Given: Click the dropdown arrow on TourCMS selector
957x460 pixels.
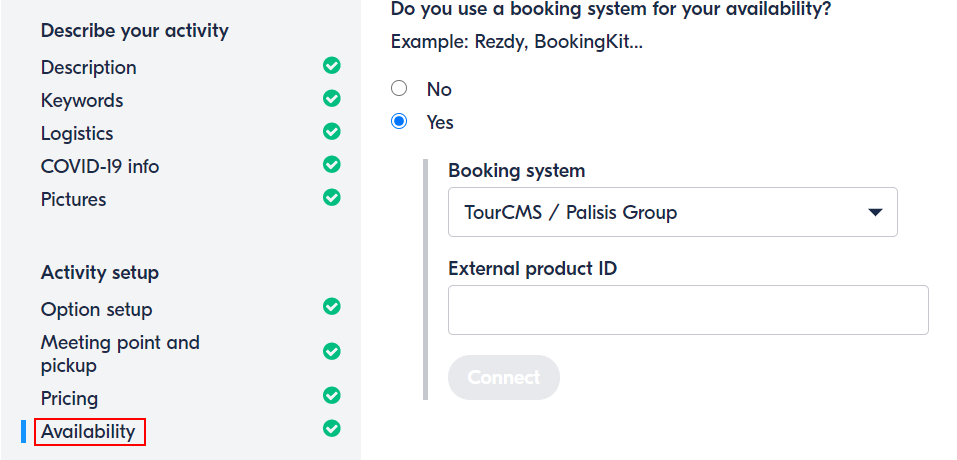Looking at the screenshot, I should (875, 212).
